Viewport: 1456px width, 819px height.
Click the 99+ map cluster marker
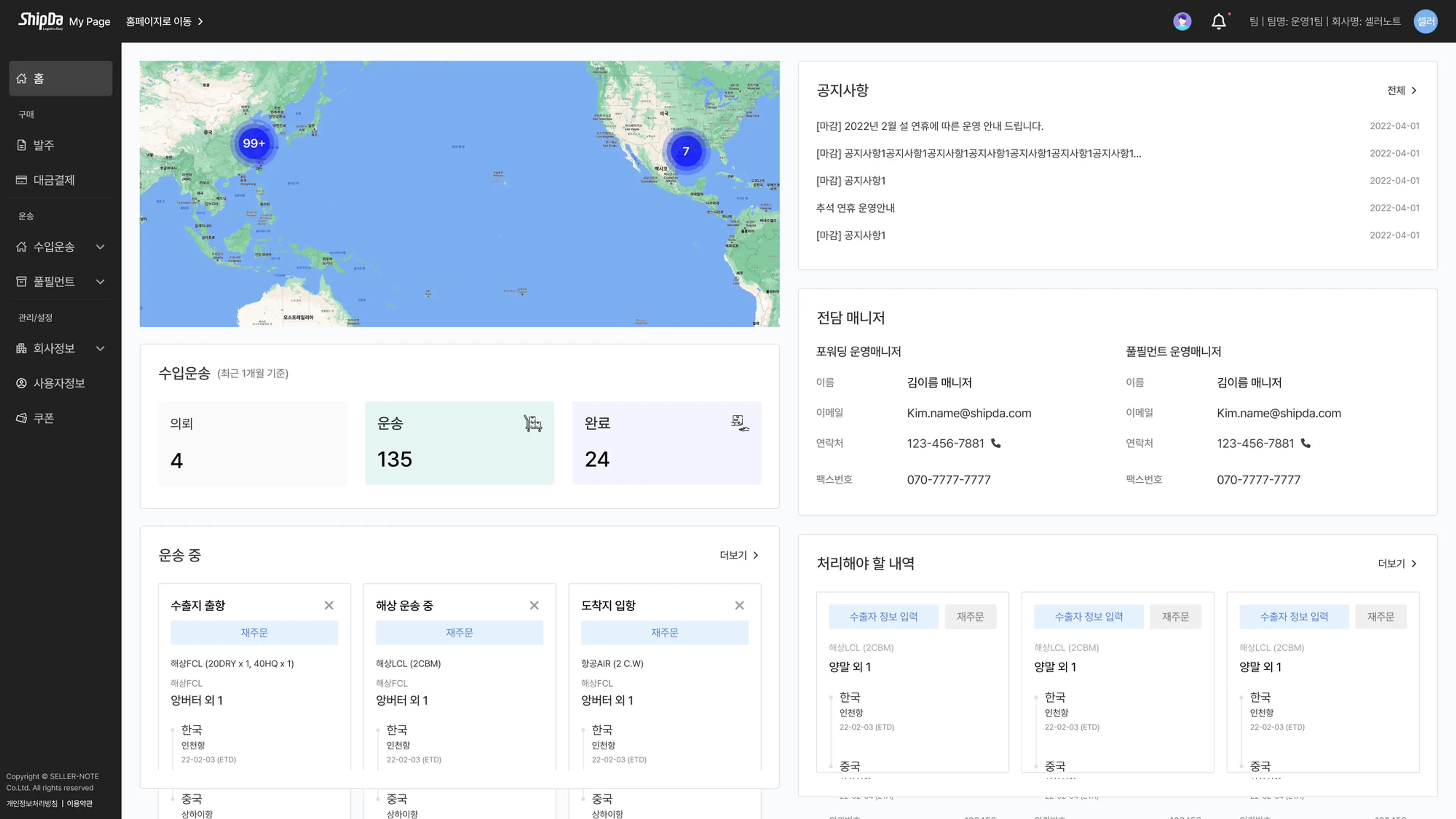coord(254,144)
